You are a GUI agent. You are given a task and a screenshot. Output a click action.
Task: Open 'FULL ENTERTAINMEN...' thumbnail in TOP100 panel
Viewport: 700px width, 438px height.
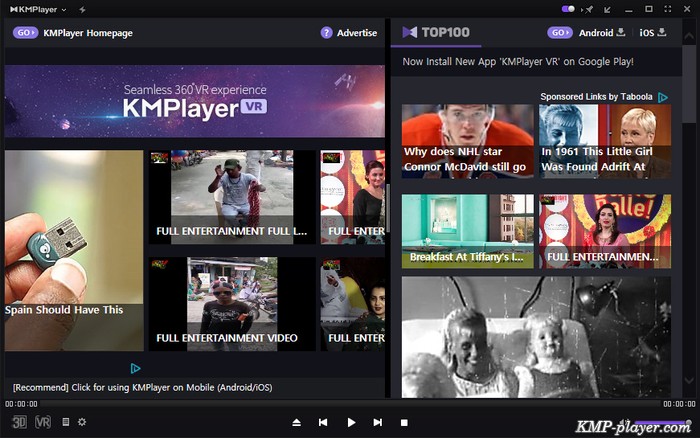click(604, 231)
